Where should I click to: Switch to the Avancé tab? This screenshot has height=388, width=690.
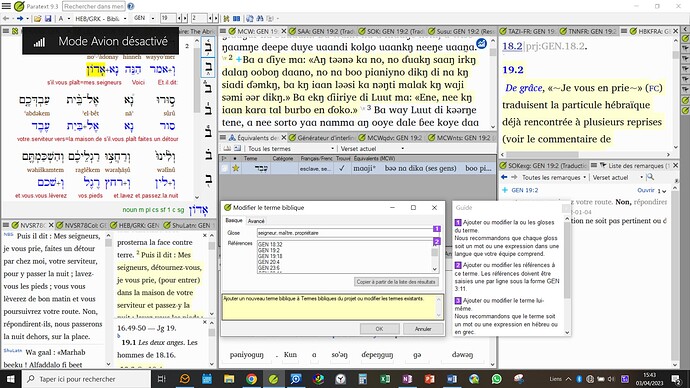tap(256, 221)
